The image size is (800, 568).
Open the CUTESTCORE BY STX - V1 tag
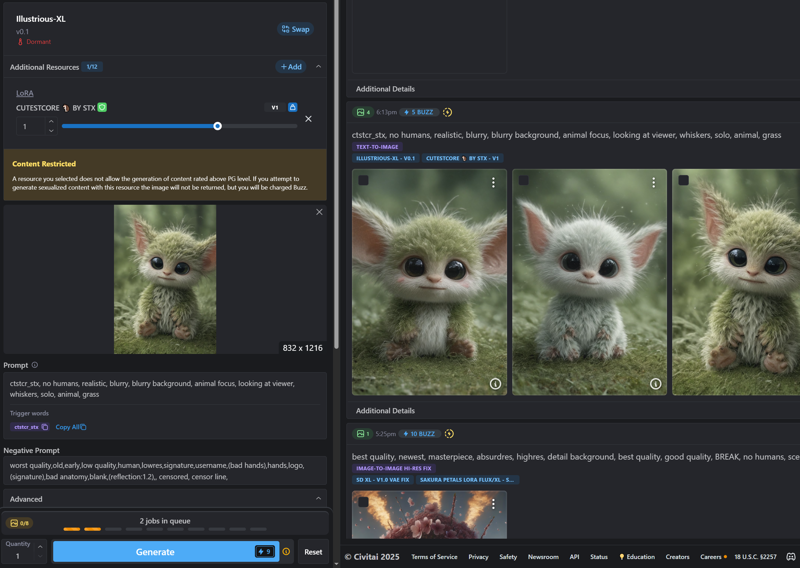pyautogui.click(x=462, y=158)
